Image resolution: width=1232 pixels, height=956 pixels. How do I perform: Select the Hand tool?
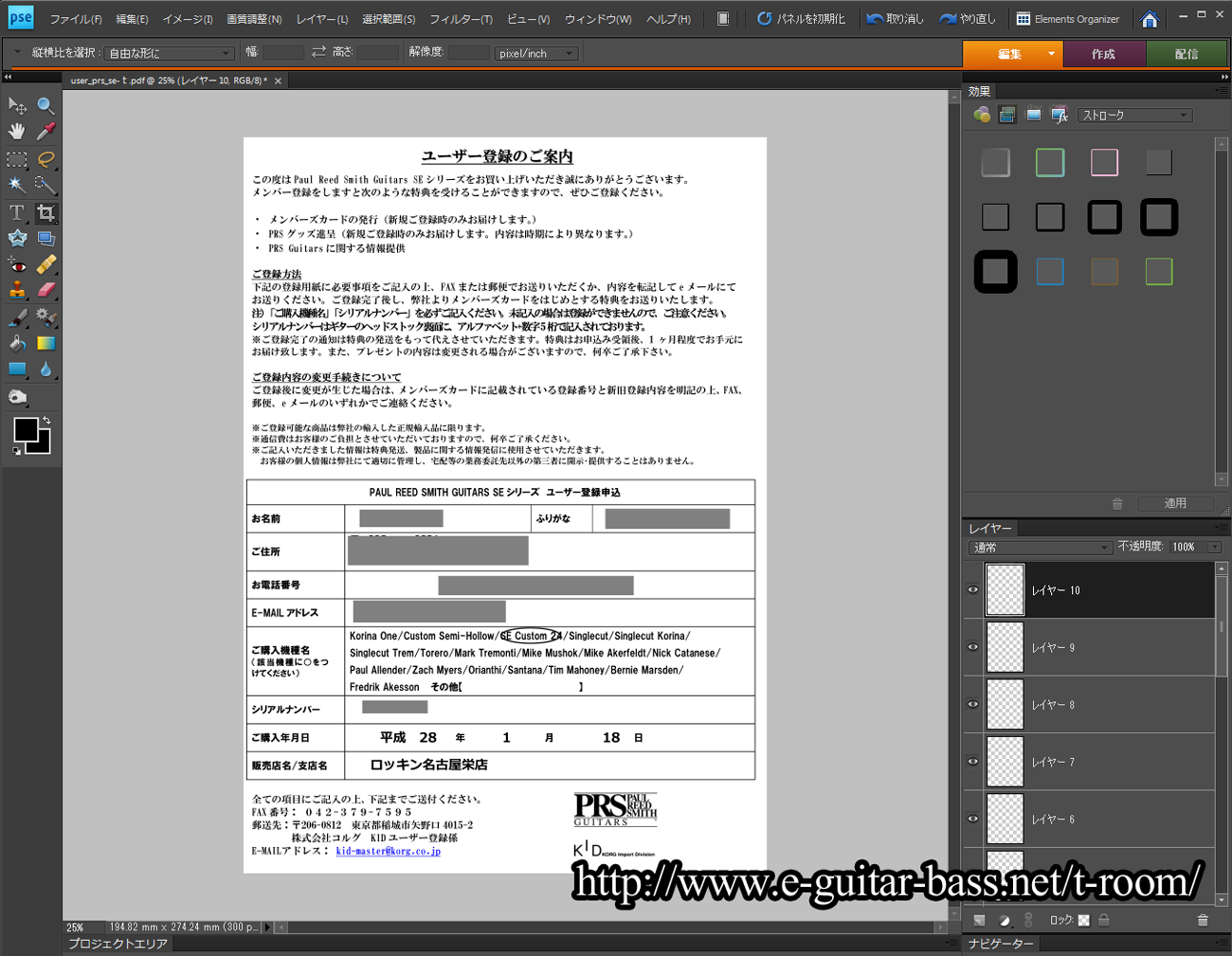pos(17,132)
